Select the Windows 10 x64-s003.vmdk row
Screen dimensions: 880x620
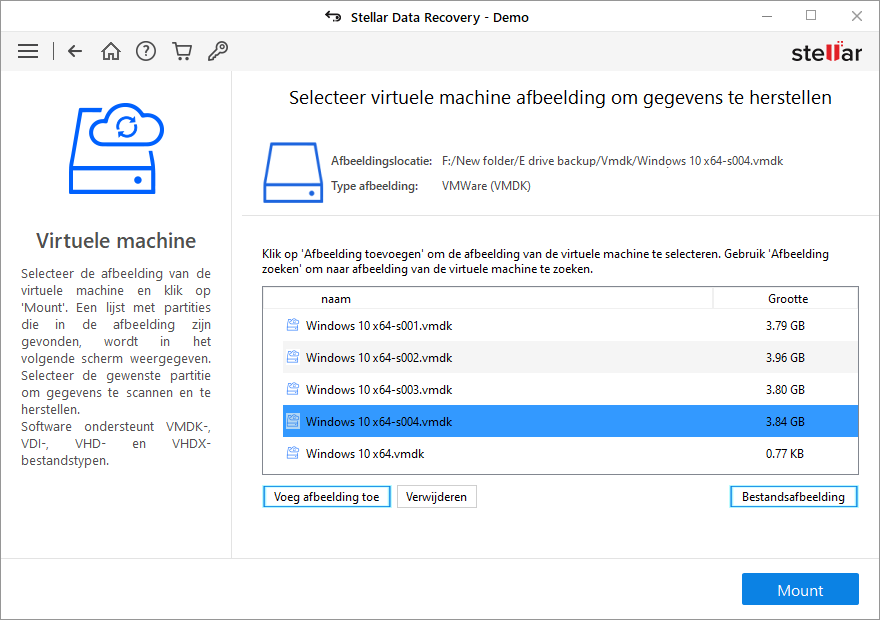click(570, 389)
